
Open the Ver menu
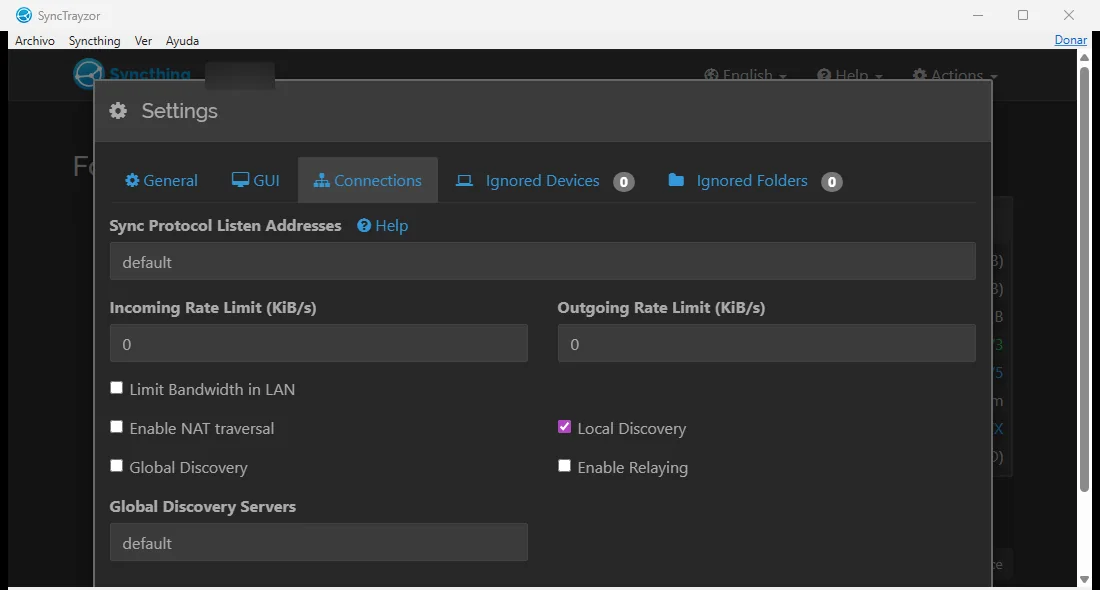point(143,41)
